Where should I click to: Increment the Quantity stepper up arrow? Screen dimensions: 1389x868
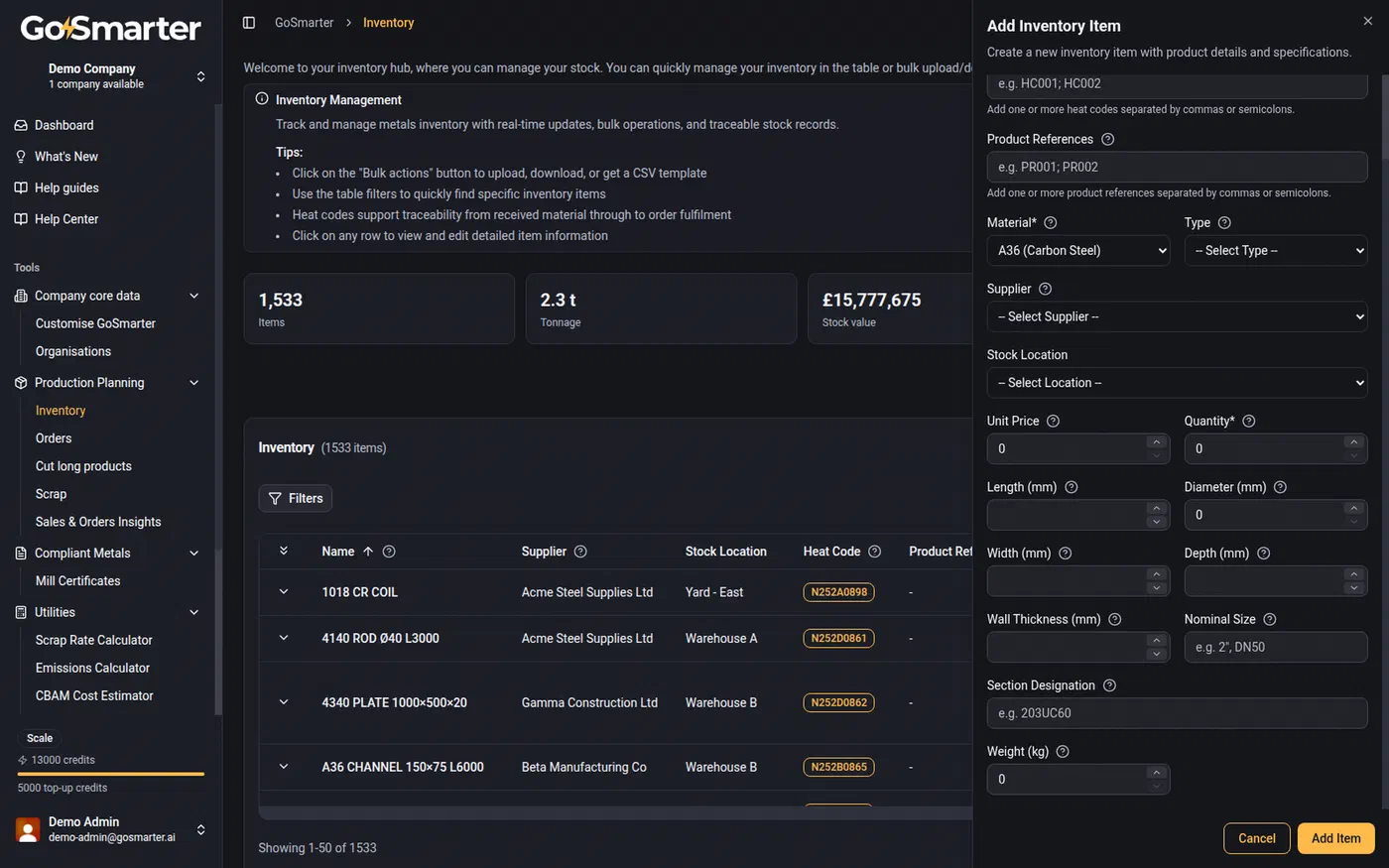pos(1353,442)
